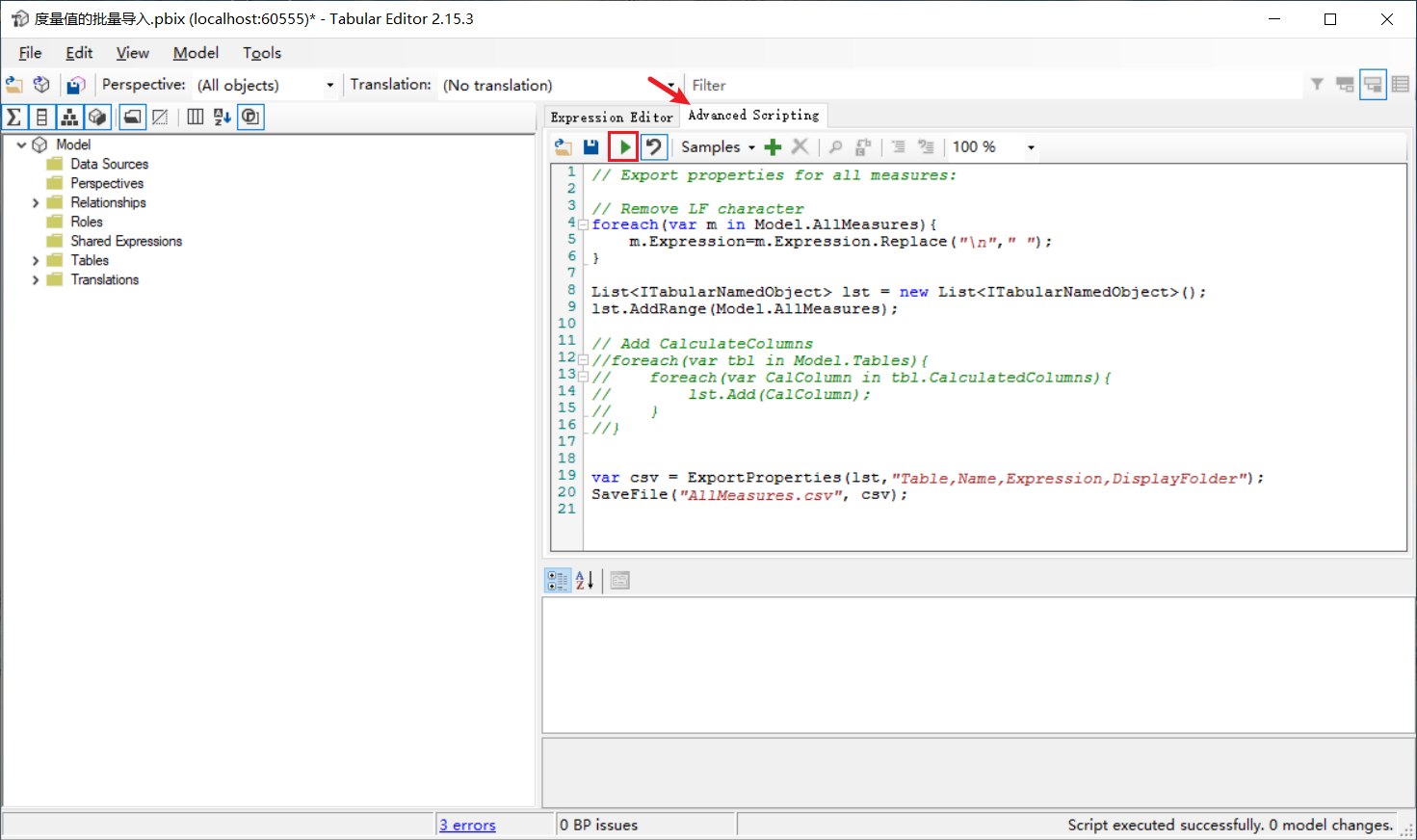This screenshot has height=840, width=1417.
Task: Expand the Tables folder
Action: 36,260
